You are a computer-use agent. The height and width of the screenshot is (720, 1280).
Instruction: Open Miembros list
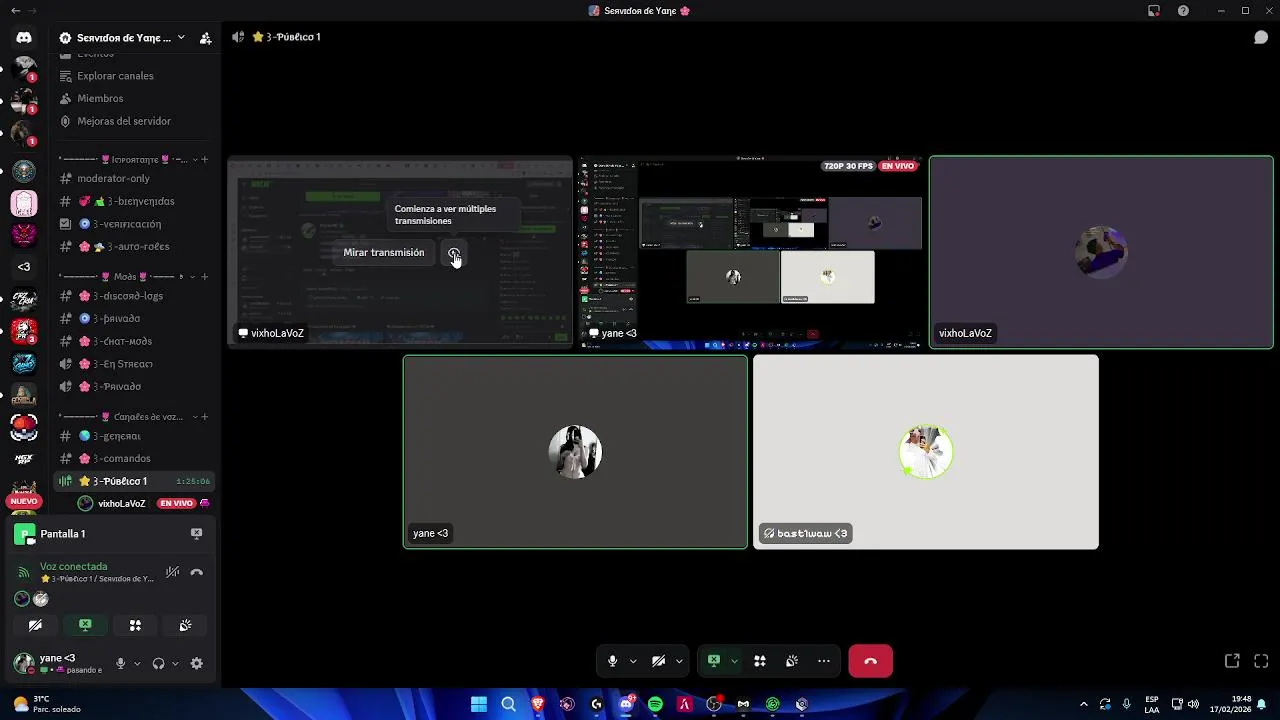[100, 98]
